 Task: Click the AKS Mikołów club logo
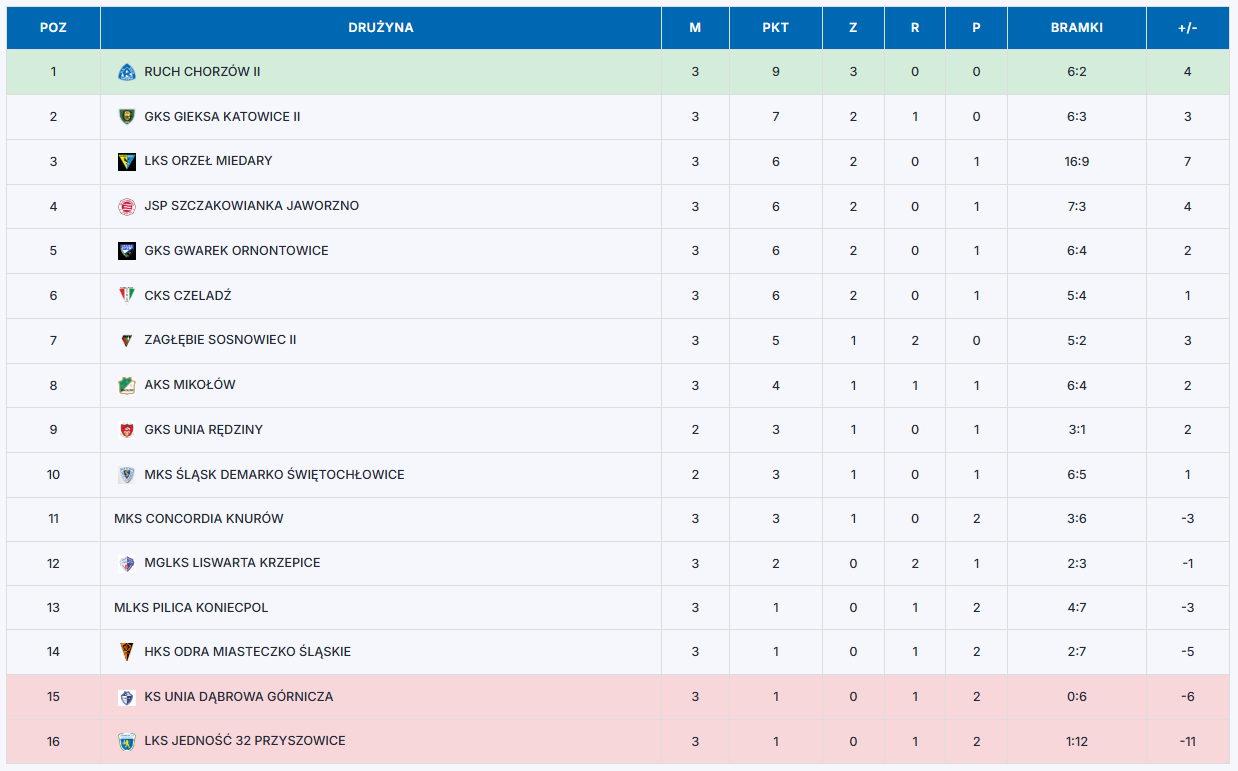126,385
